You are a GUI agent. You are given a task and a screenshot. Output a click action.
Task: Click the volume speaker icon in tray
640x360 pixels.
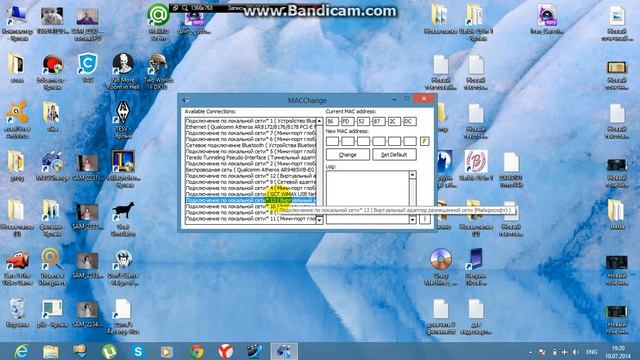click(576, 351)
